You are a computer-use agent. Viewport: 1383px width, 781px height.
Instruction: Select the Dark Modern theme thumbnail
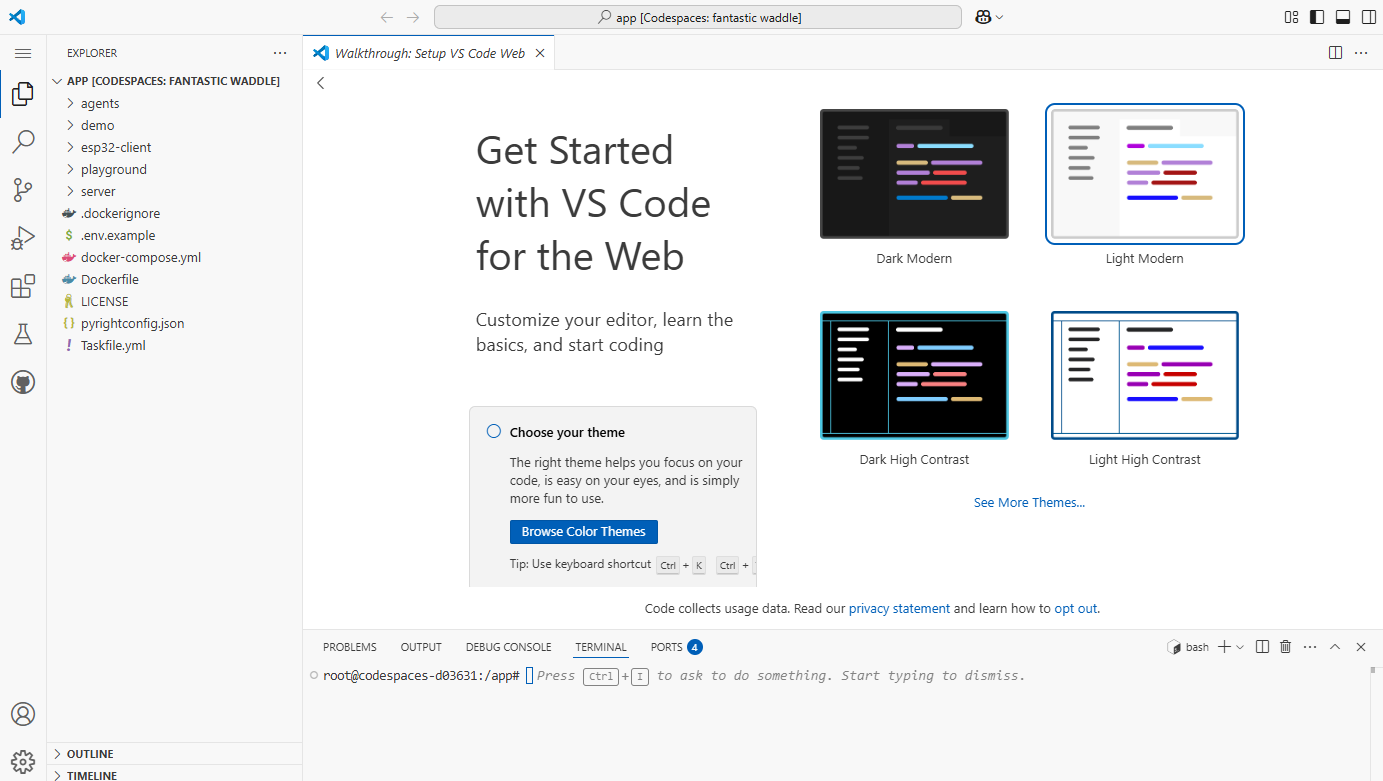tap(914, 174)
